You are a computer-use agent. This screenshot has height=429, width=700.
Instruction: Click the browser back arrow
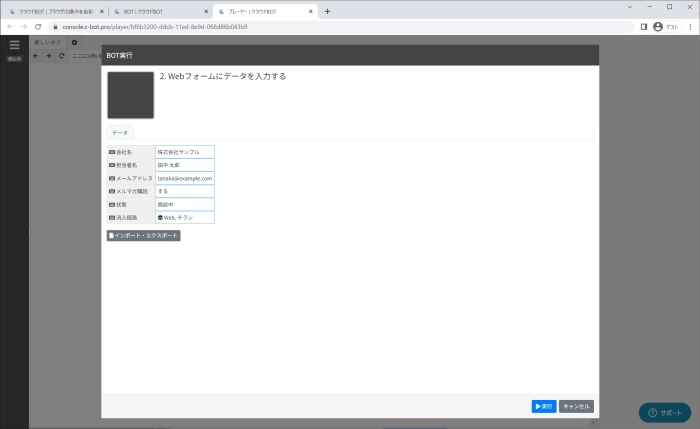(10, 27)
